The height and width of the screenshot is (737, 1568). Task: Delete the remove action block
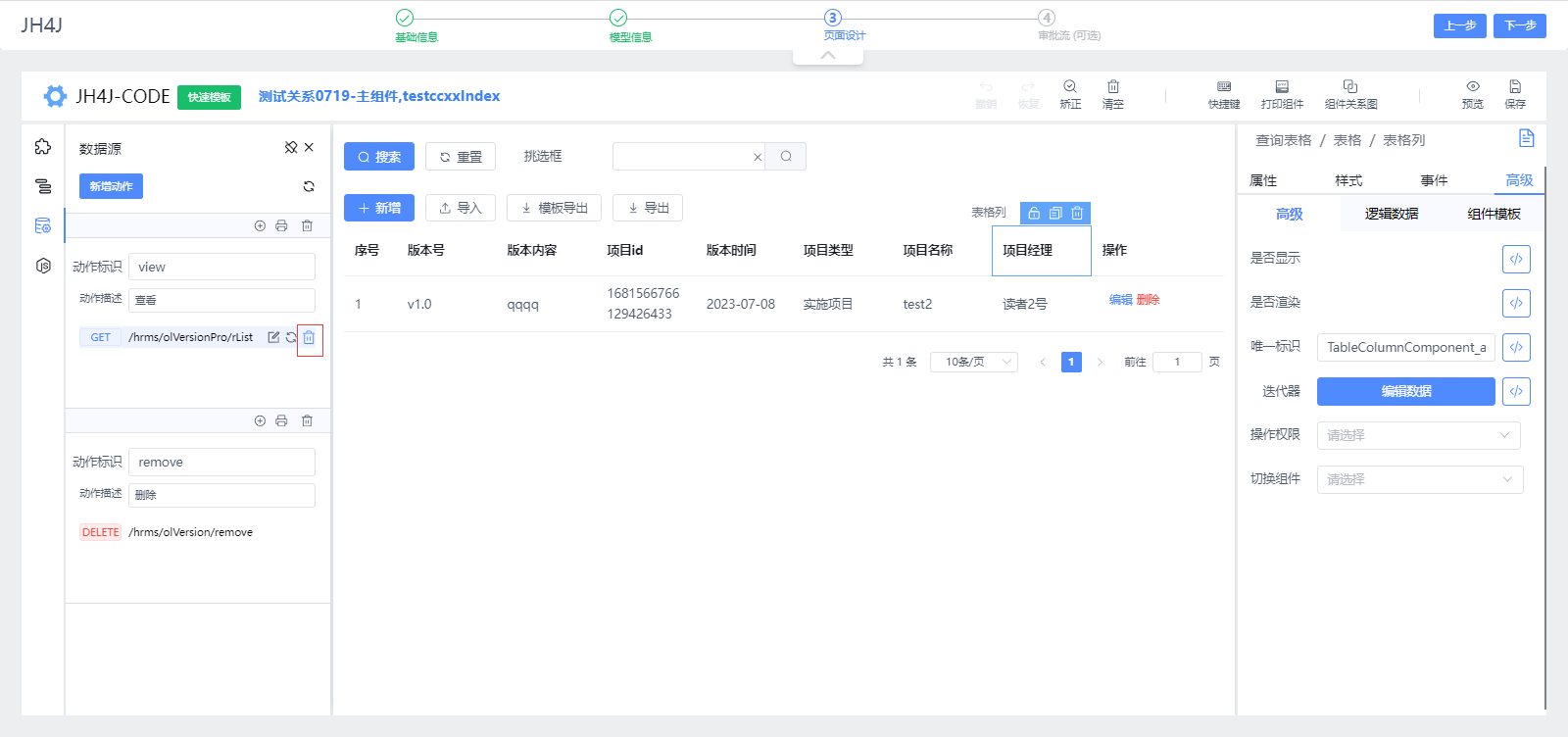coord(307,420)
